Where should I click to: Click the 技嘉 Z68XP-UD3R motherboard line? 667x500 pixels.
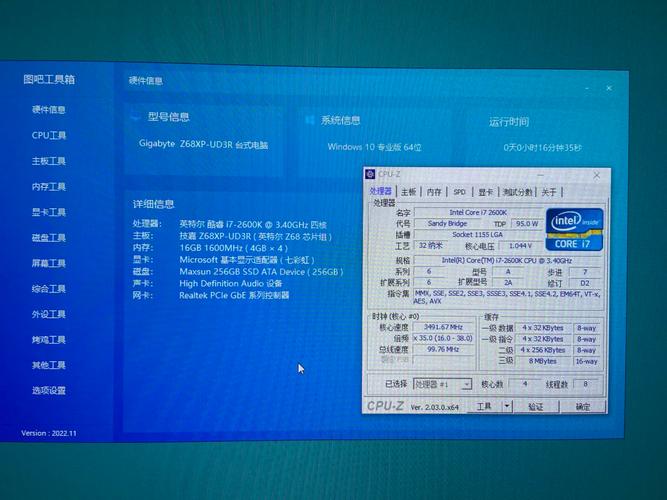(x=255, y=236)
